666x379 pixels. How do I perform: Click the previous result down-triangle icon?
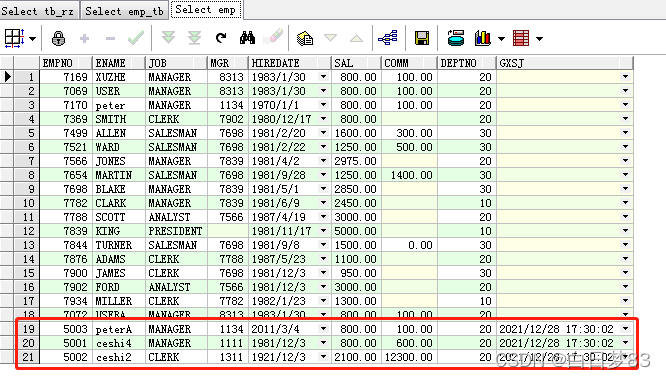(330, 38)
